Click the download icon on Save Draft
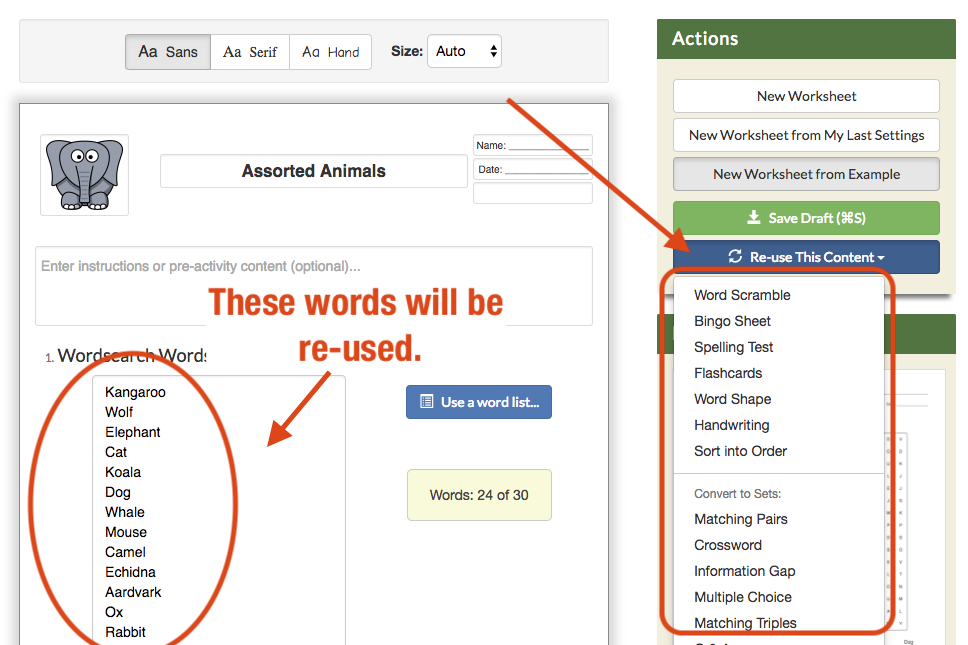 pyautogui.click(x=753, y=217)
